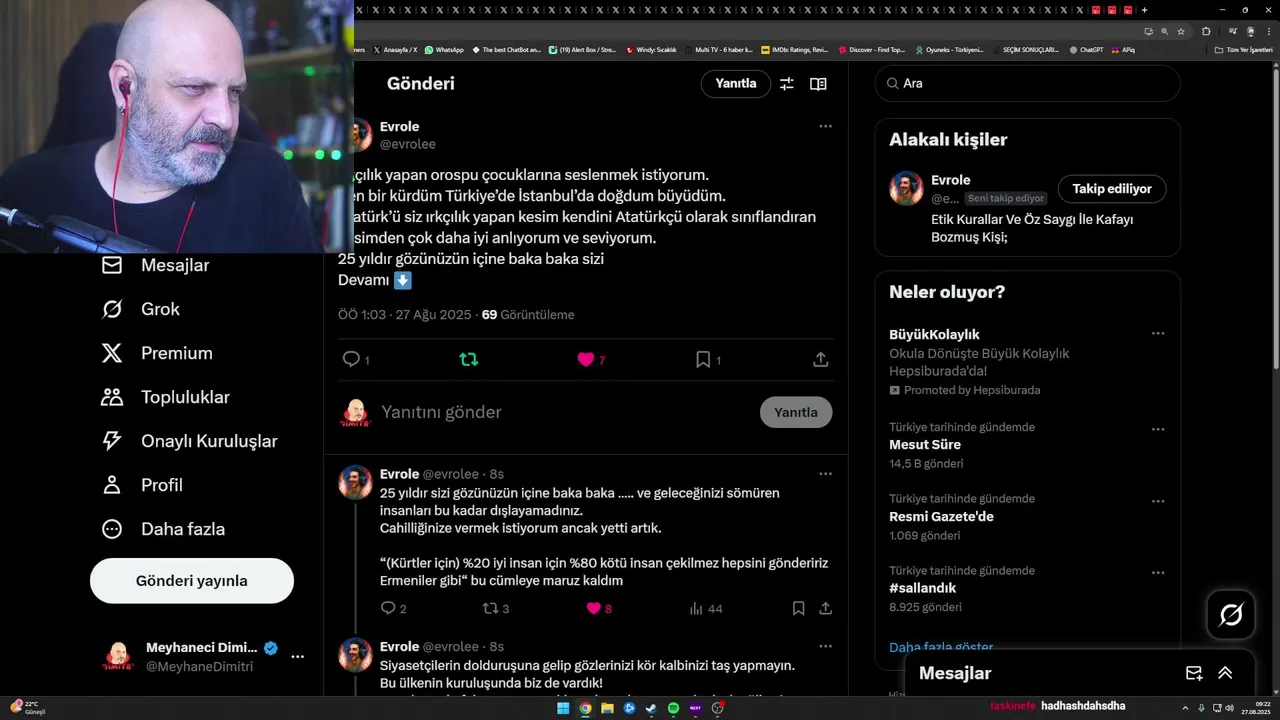Open more options on the main Evrole post
Screen dimensions: 1280x720
(825, 126)
